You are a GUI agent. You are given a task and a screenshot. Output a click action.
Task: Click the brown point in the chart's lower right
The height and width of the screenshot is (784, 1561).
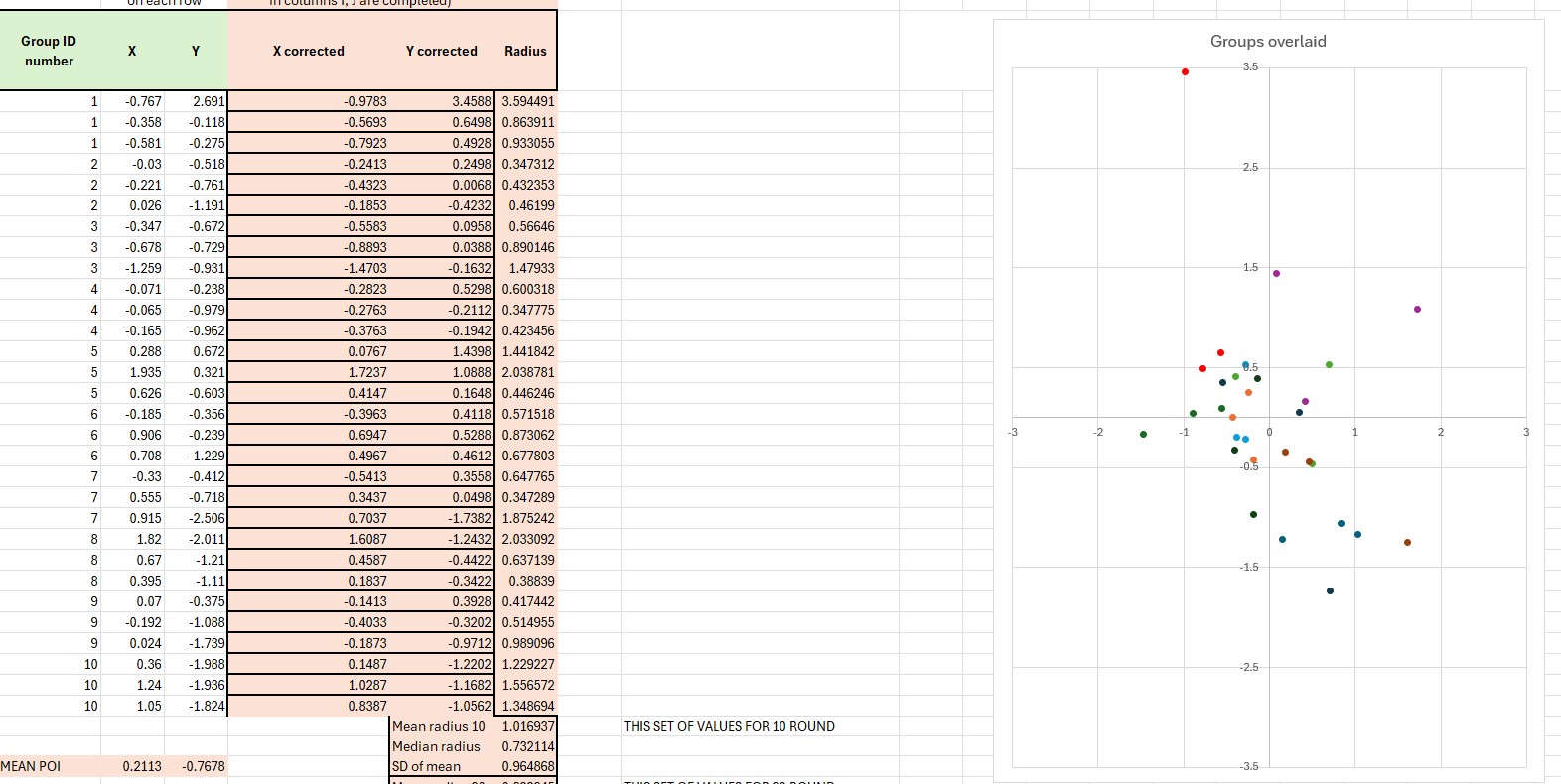click(x=1407, y=542)
